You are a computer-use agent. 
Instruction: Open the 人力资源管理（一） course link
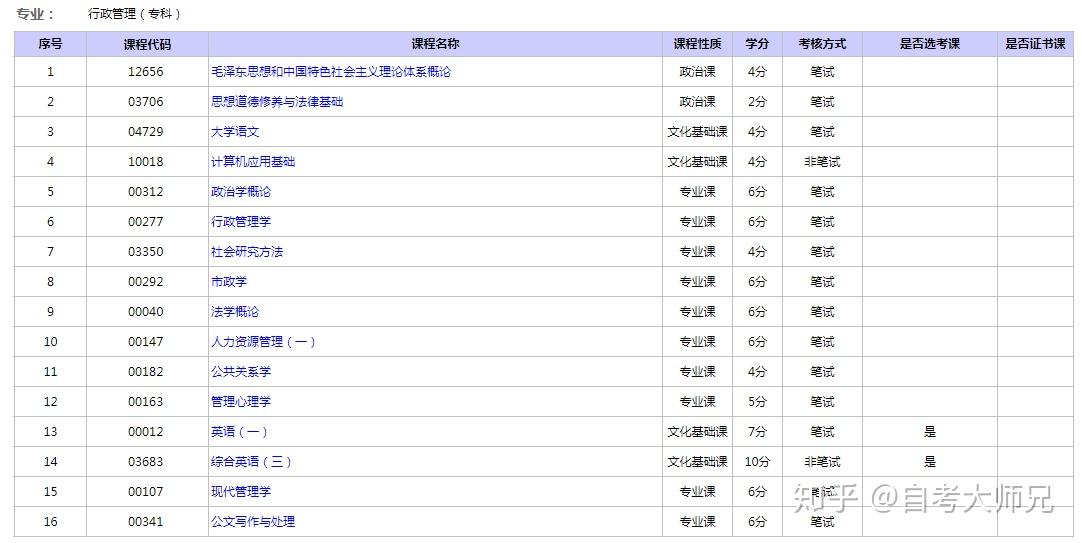tap(263, 342)
